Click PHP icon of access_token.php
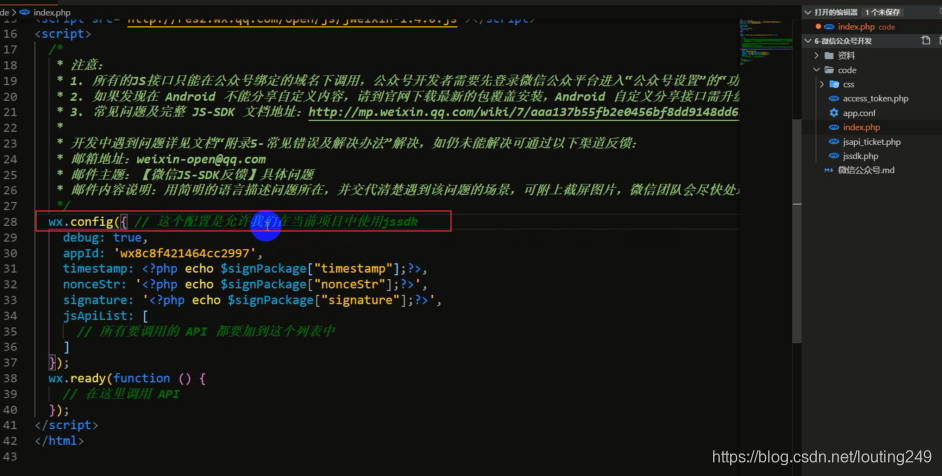Screen dimensions: 942x476 click(833, 98)
